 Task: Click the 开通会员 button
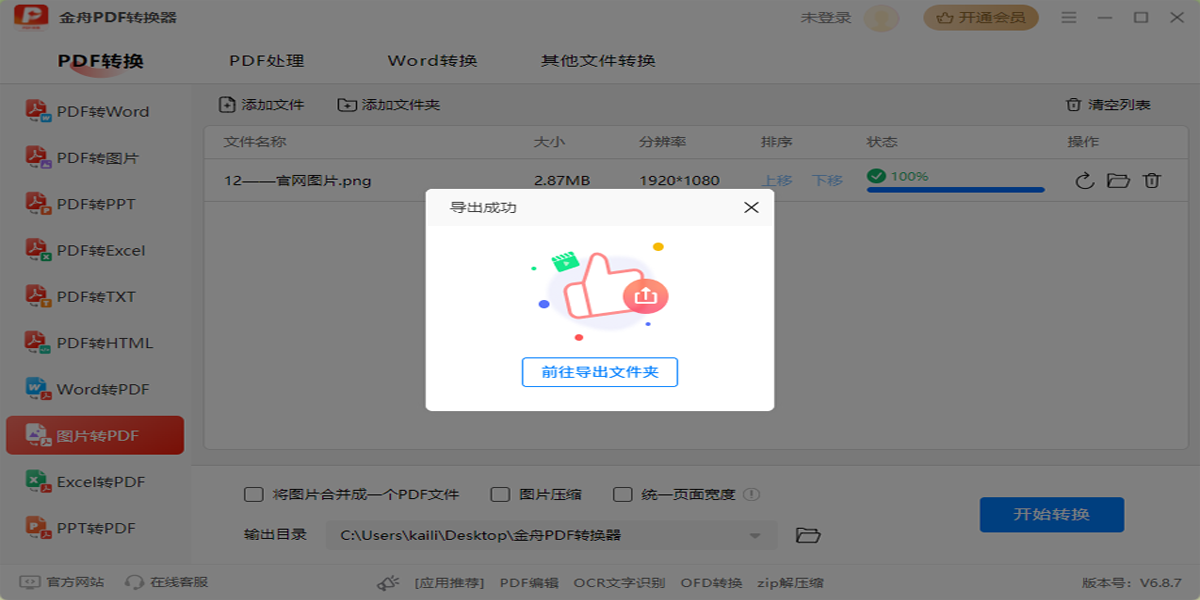(x=981, y=18)
